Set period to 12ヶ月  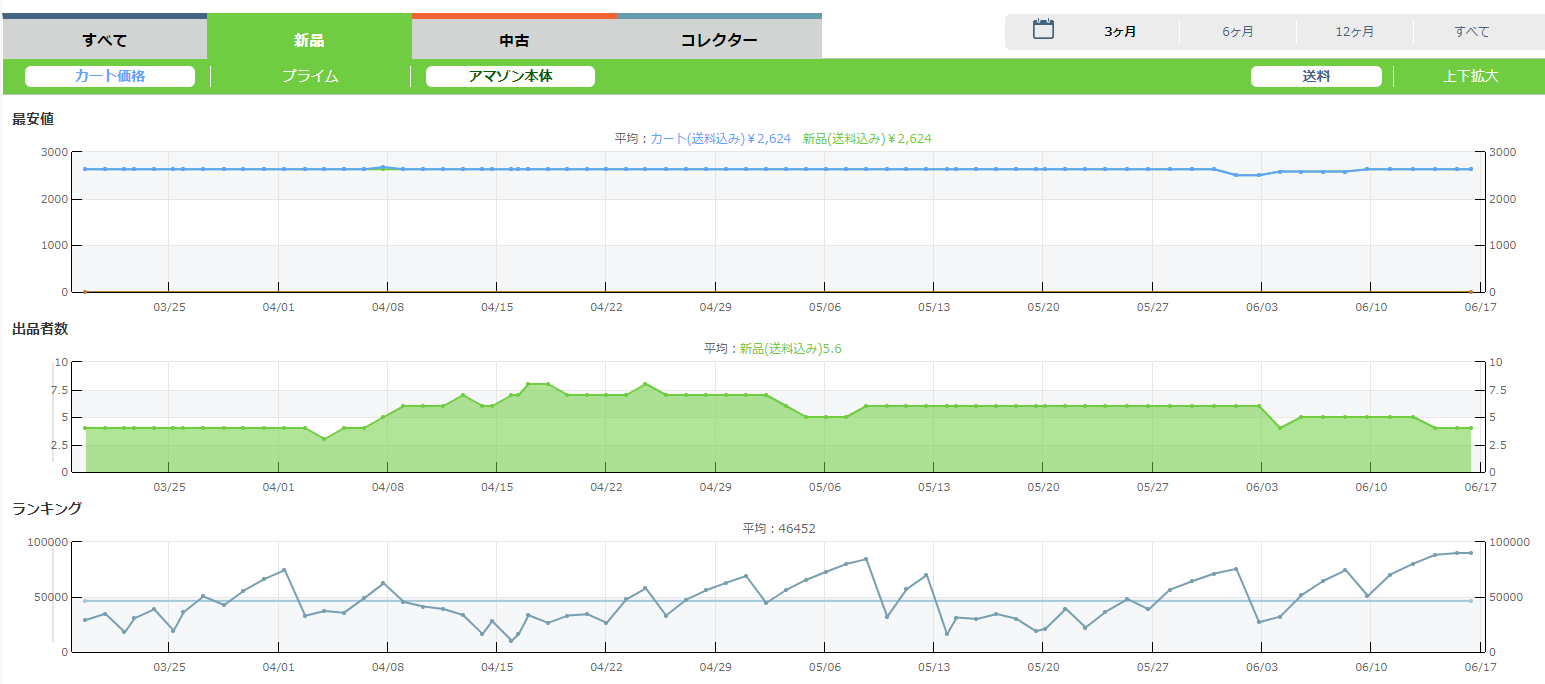pos(1355,32)
